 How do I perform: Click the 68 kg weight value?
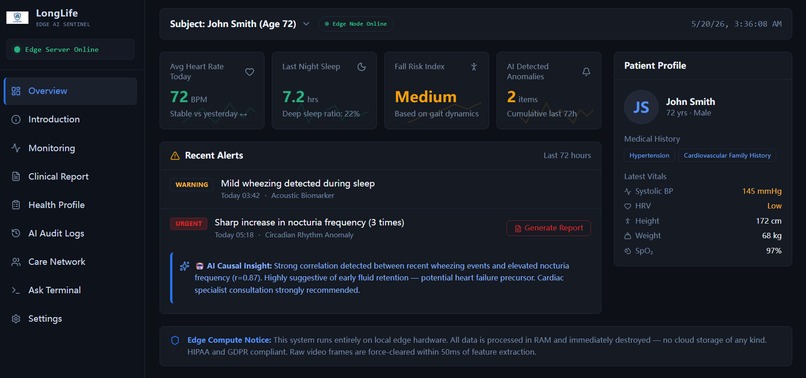click(x=771, y=236)
